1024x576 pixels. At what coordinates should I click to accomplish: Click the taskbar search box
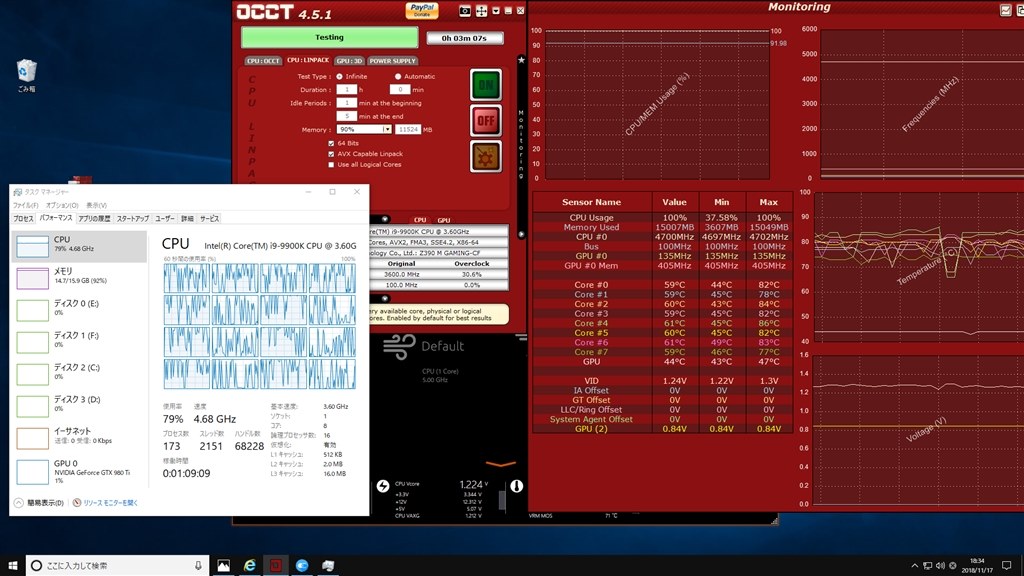pyautogui.click(x=118, y=566)
